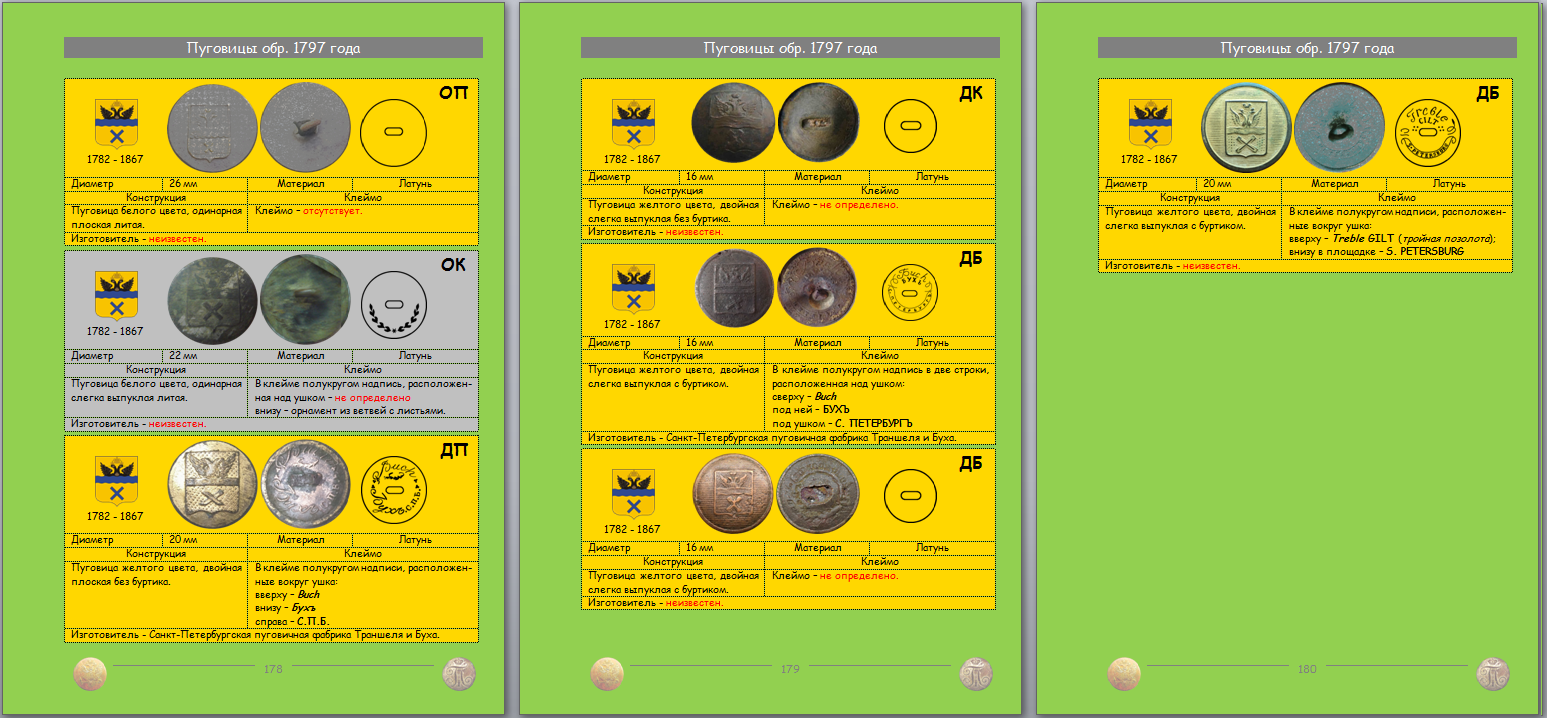The image size is (1547, 718).
Task: Click the "S. PETERSBURG" text on page 180
Action: (x=1423, y=251)
